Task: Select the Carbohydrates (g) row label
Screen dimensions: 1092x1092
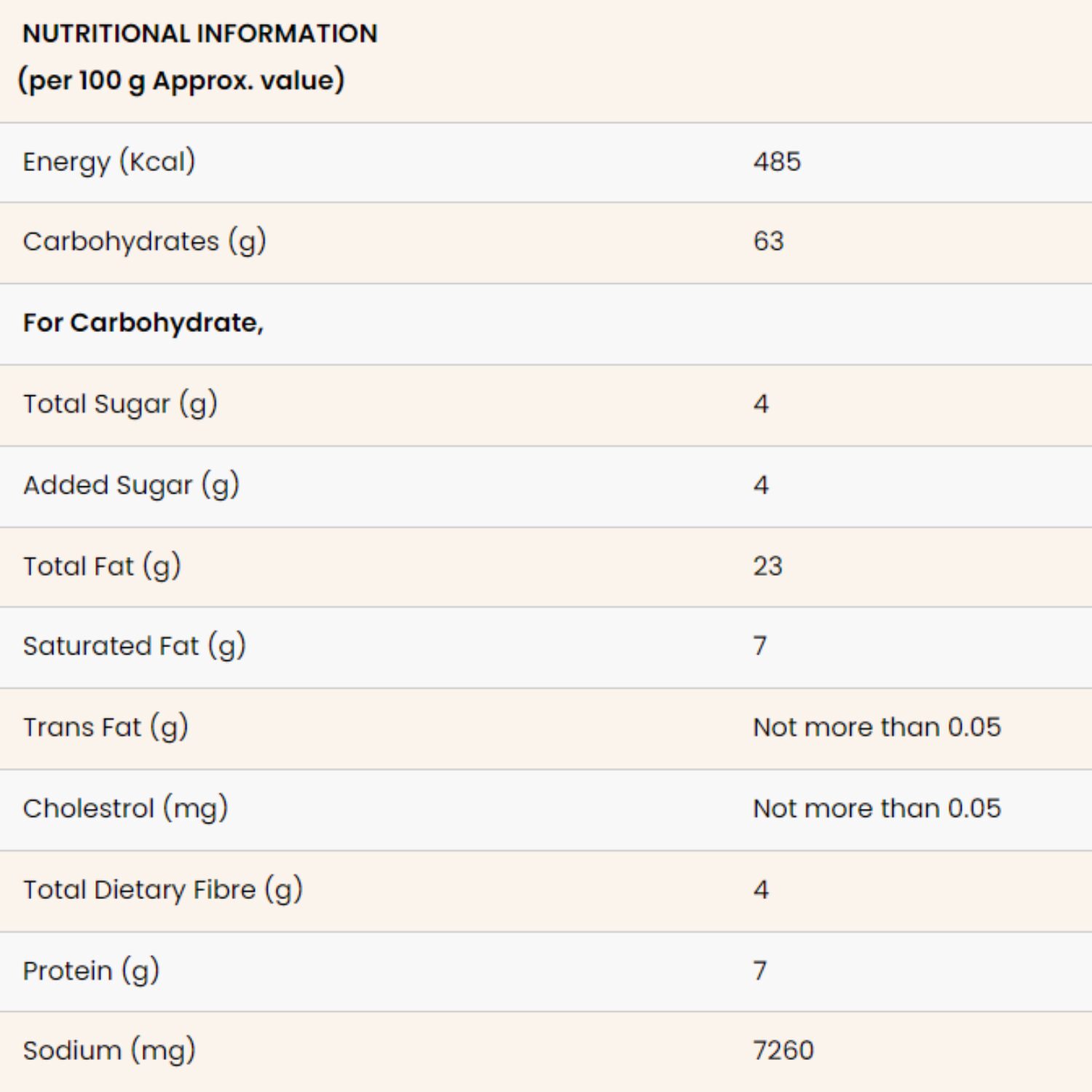Action: coord(145,242)
